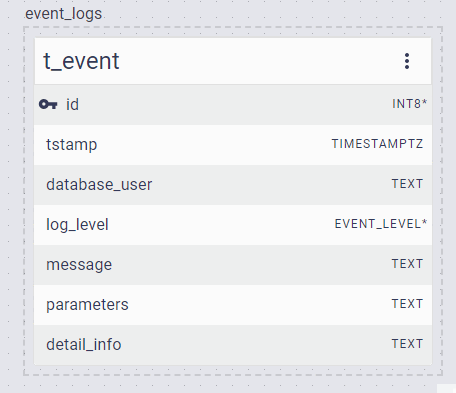The width and height of the screenshot is (456, 393).
Task: Click the TIMESTAMPTZ data type label
Action: pos(377,144)
